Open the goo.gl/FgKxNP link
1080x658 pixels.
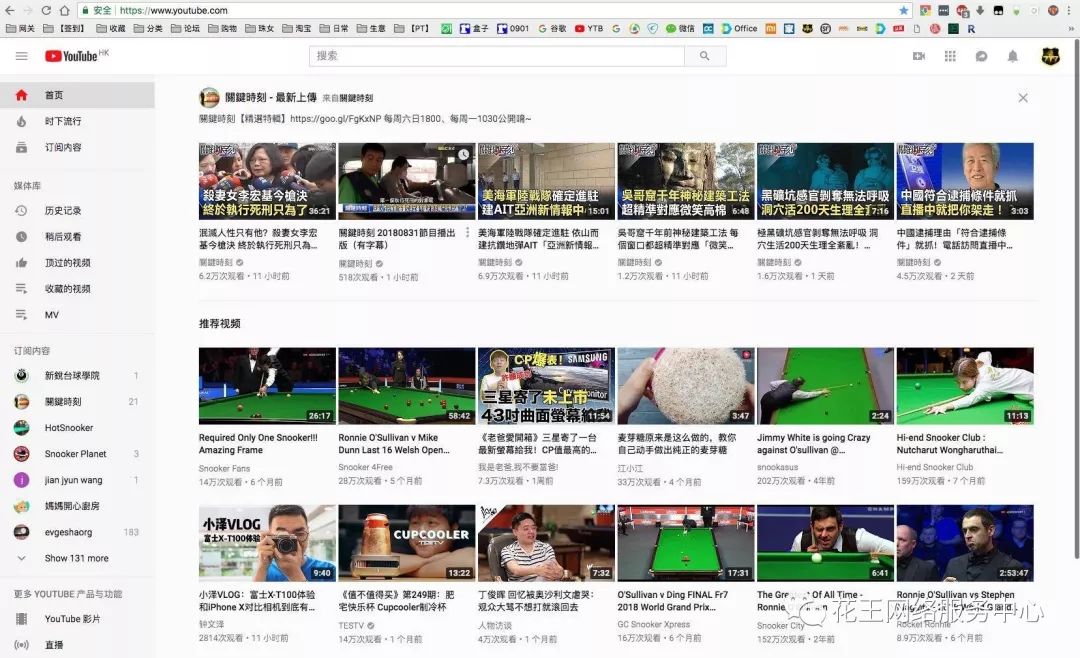(335, 119)
